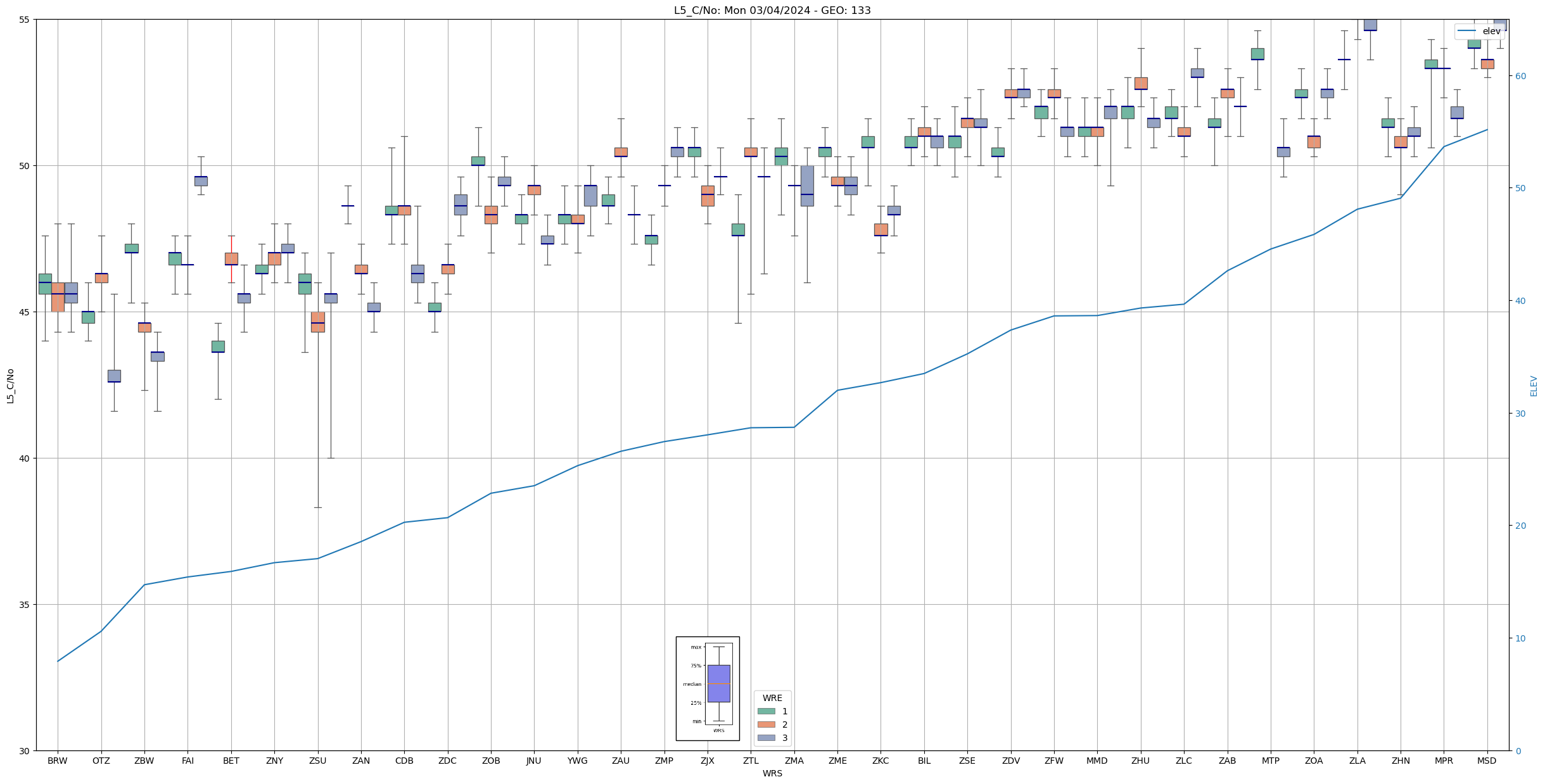Click the 35 tick on left axis
The height and width of the screenshot is (784, 1545).
click(24, 605)
